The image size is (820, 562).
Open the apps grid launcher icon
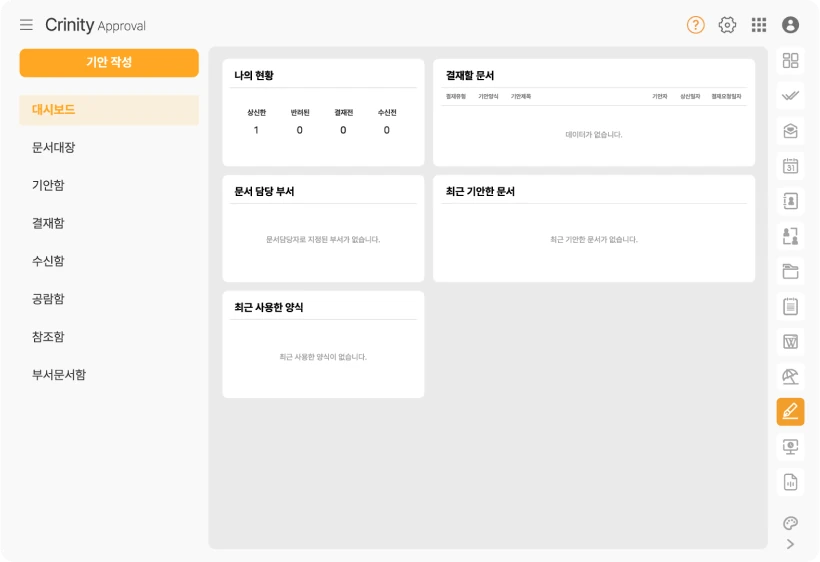pos(759,25)
